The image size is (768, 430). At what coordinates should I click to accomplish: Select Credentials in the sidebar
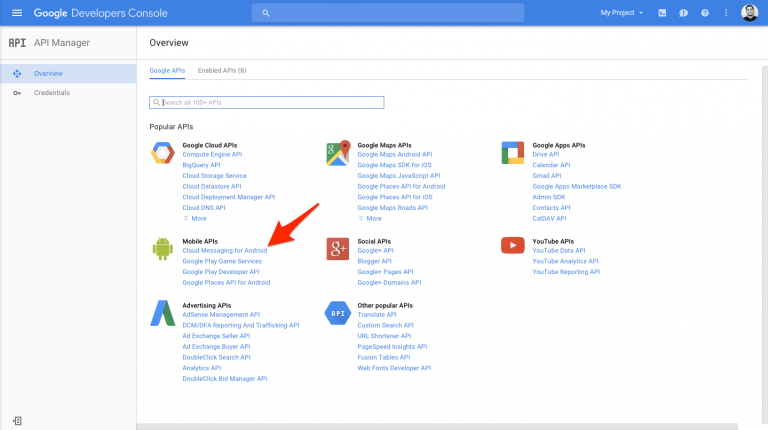point(68,93)
